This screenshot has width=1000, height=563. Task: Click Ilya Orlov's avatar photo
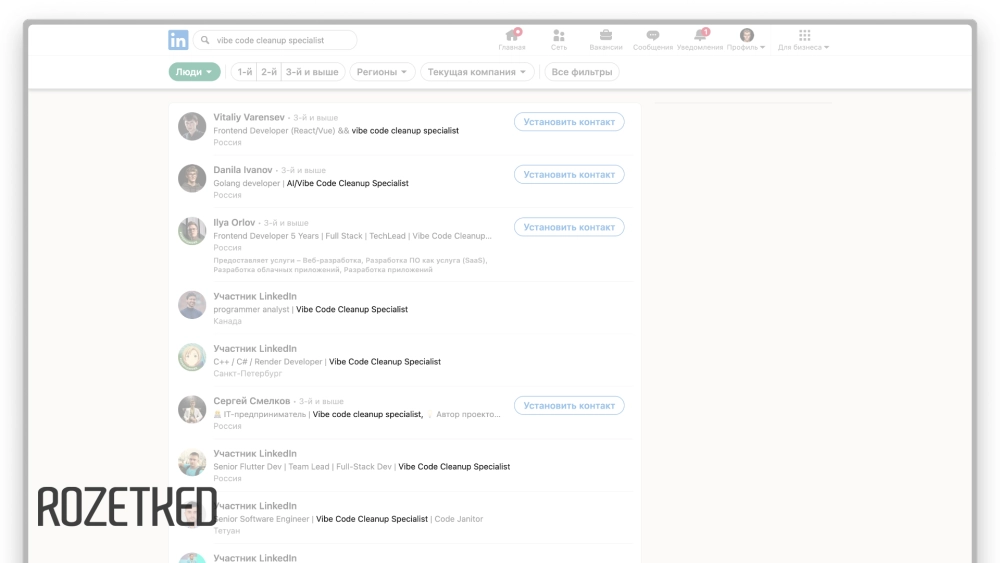pyautogui.click(x=192, y=231)
